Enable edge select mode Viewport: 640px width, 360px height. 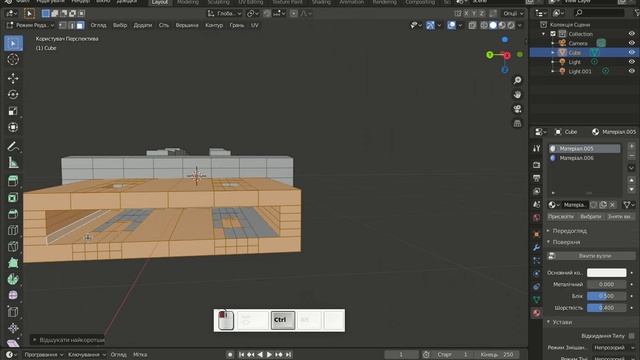71,25
